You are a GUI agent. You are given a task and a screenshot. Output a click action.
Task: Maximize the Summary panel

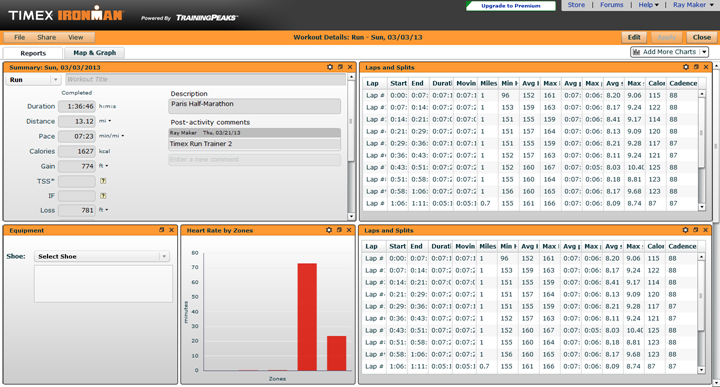coord(340,67)
